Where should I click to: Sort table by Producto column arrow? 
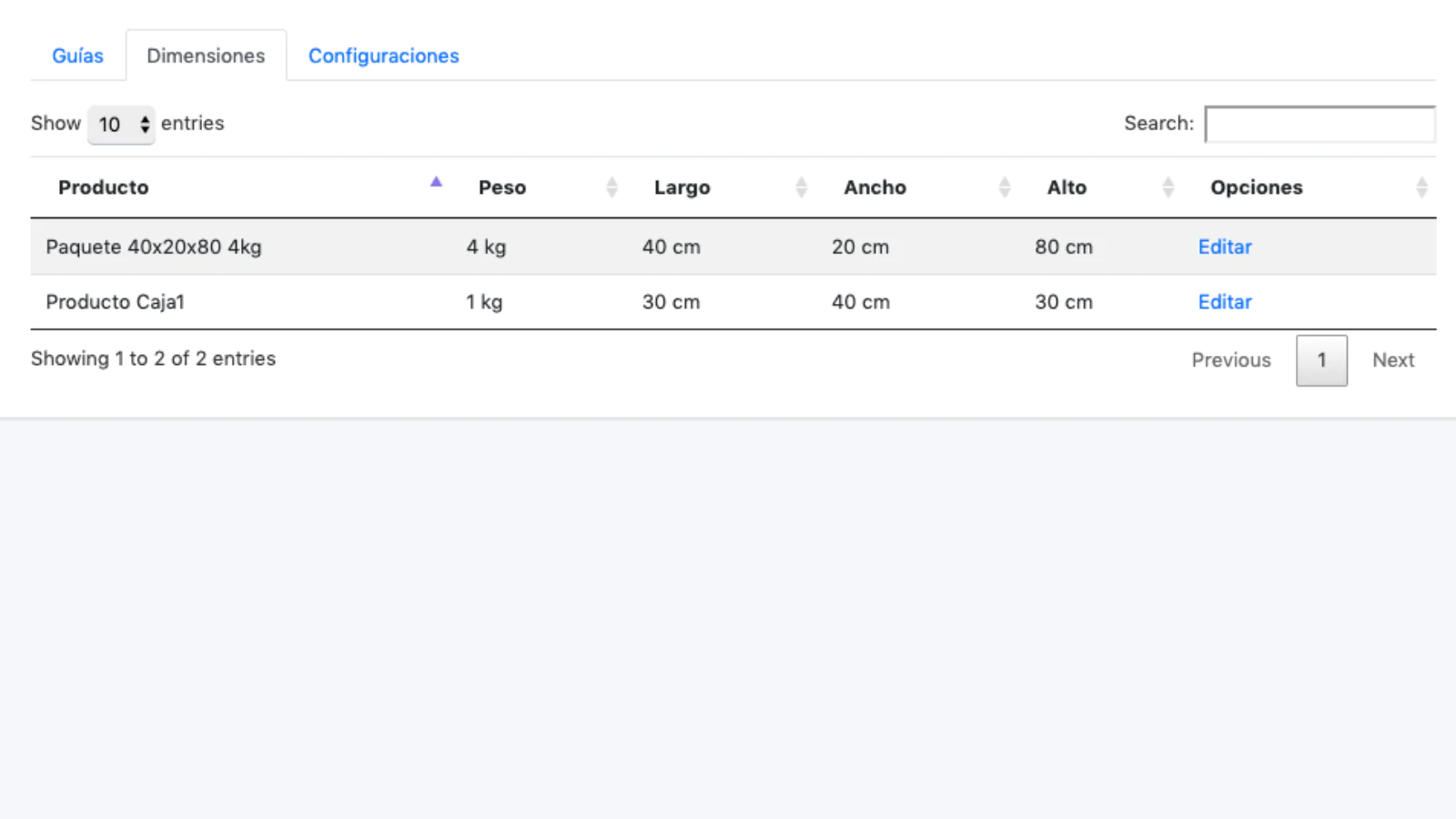436,183
